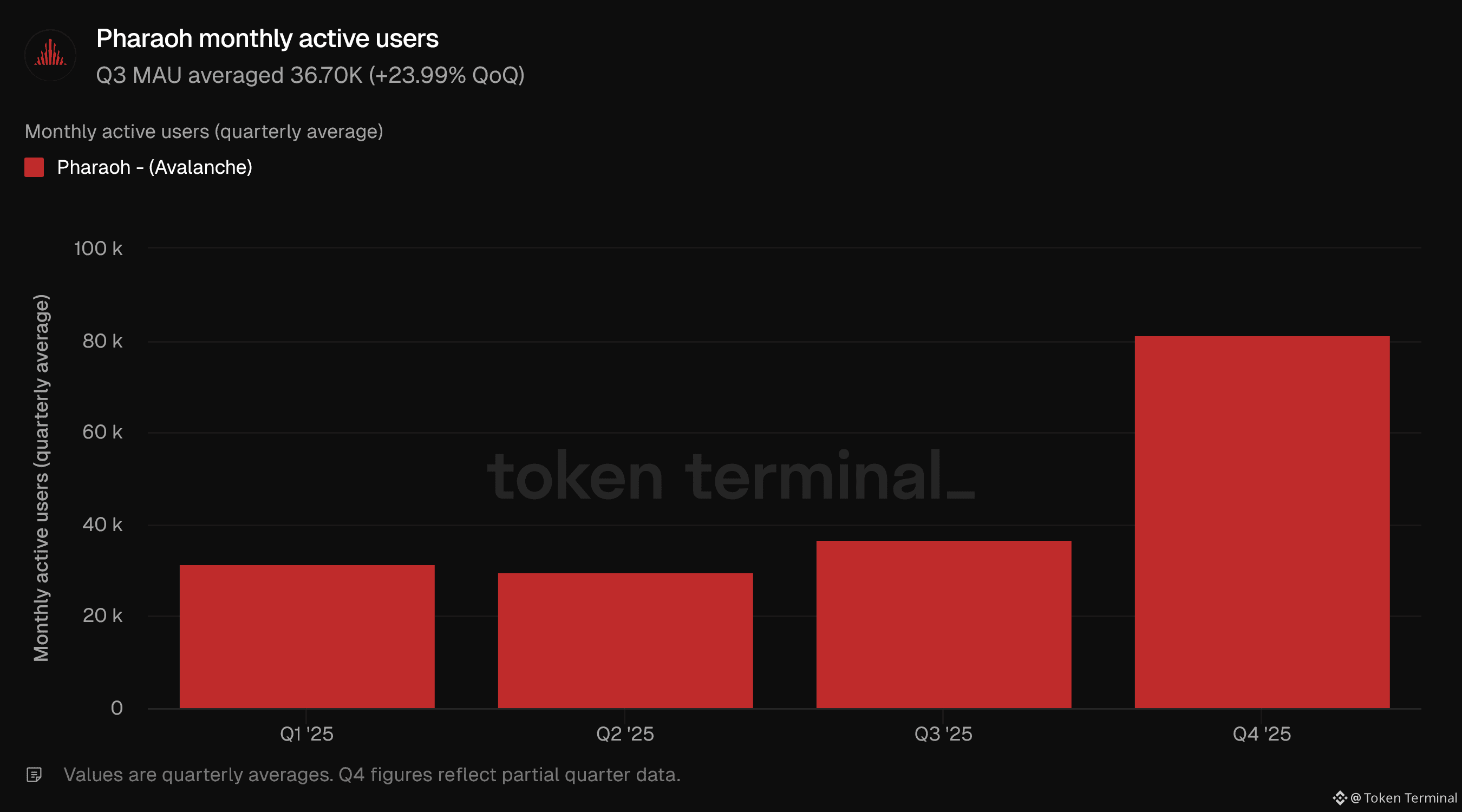Click the 40 k y-axis tick label
The width and height of the screenshot is (1462, 812).
pos(102,525)
